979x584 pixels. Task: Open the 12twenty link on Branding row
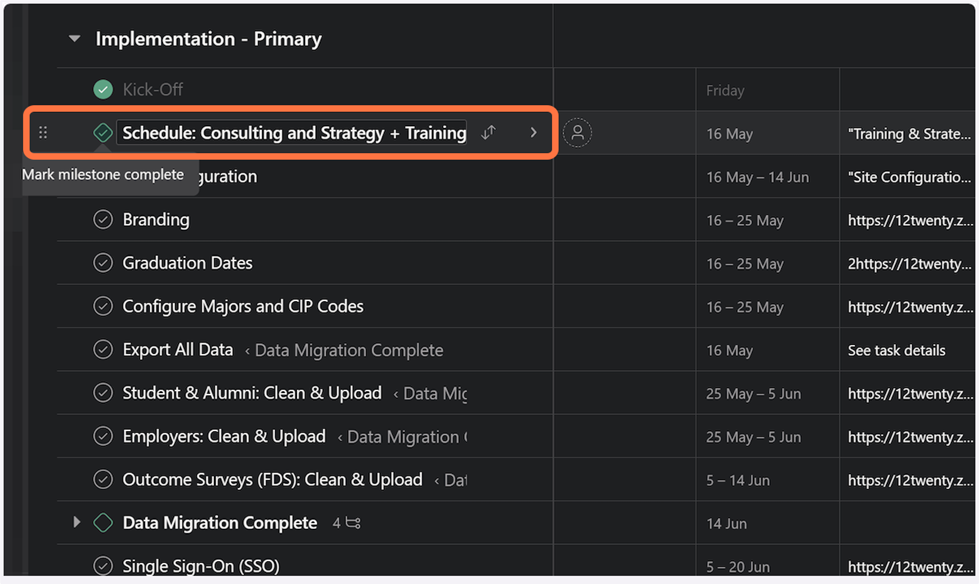click(x=908, y=220)
